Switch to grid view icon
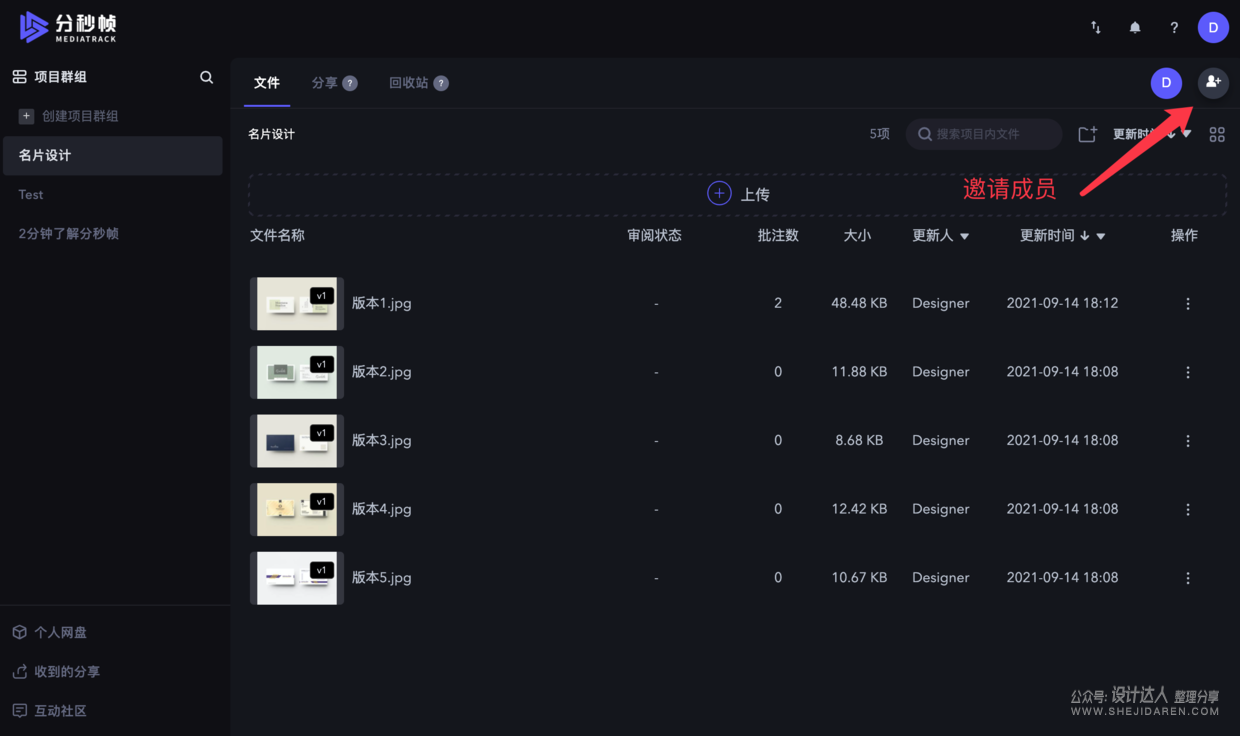Image resolution: width=1240 pixels, height=736 pixels. [x=1217, y=133]
